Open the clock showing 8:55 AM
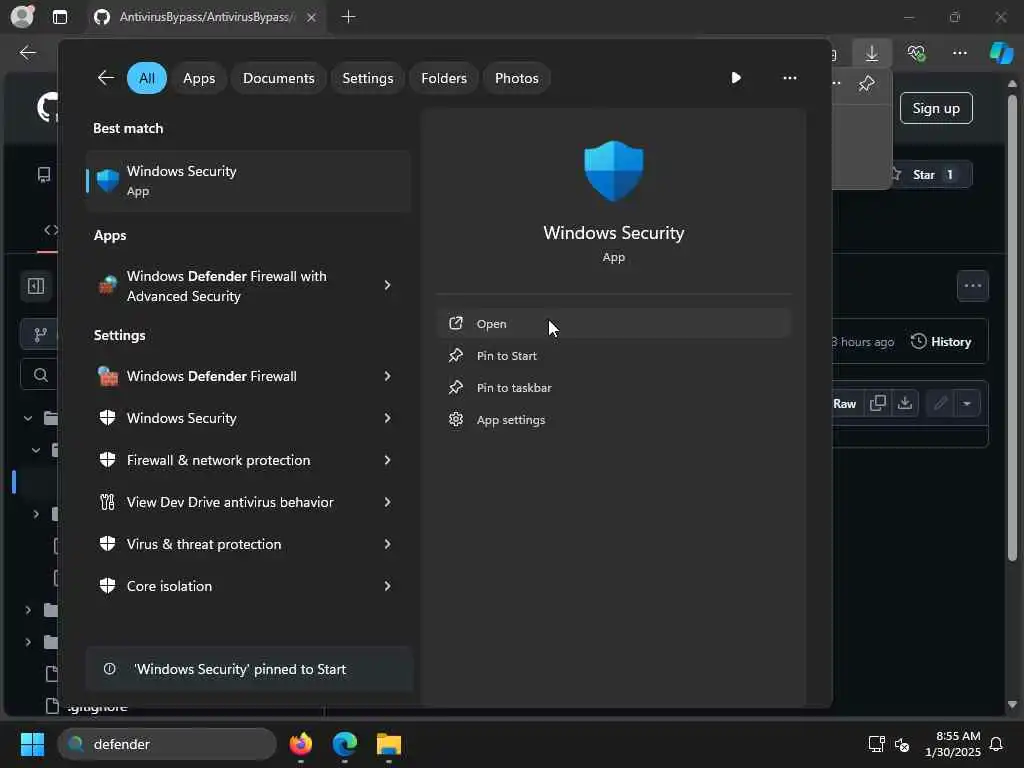This screenshot has height=768, width=1024. tap(953, 744)
